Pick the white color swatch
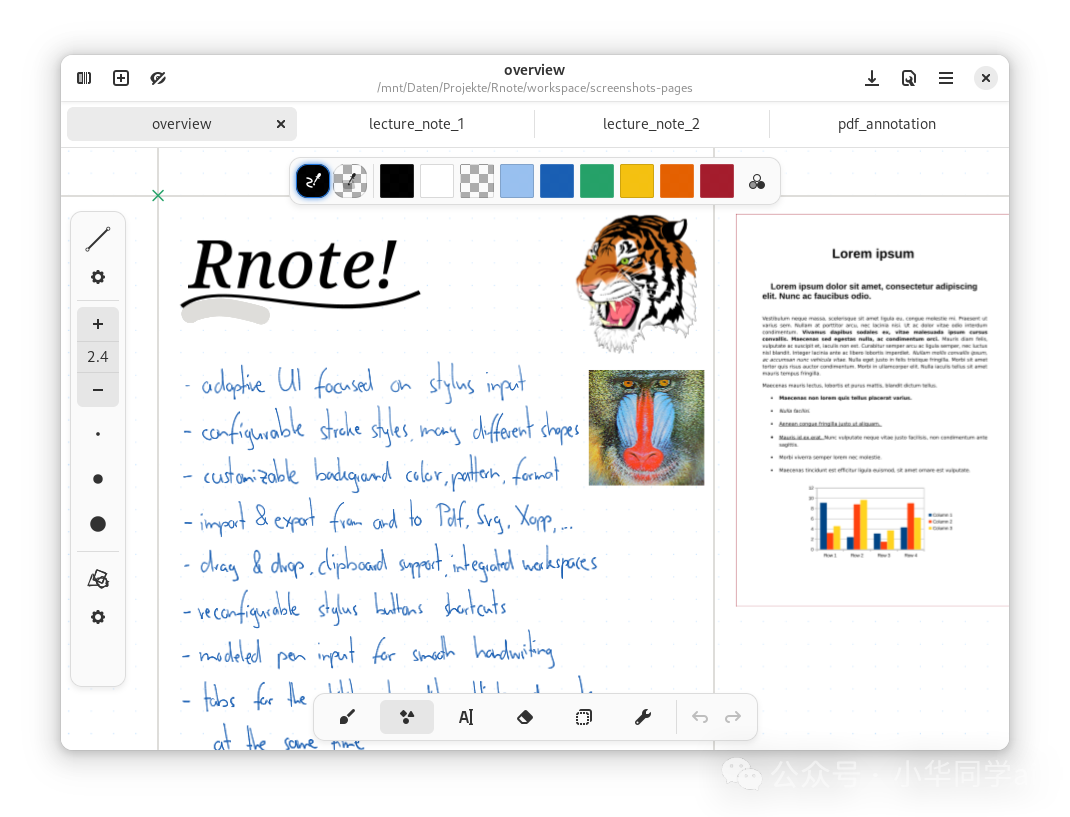The image size is (1070, 817). pyautogui.click(x=437, y=181)
